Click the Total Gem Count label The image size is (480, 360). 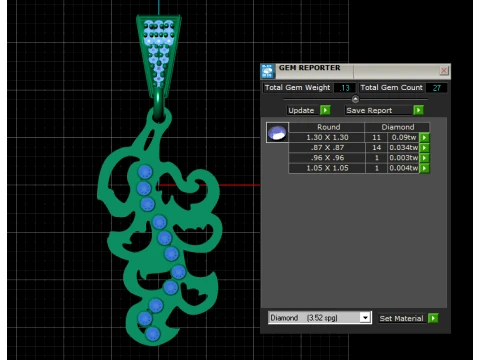click(x=392, y=88)
